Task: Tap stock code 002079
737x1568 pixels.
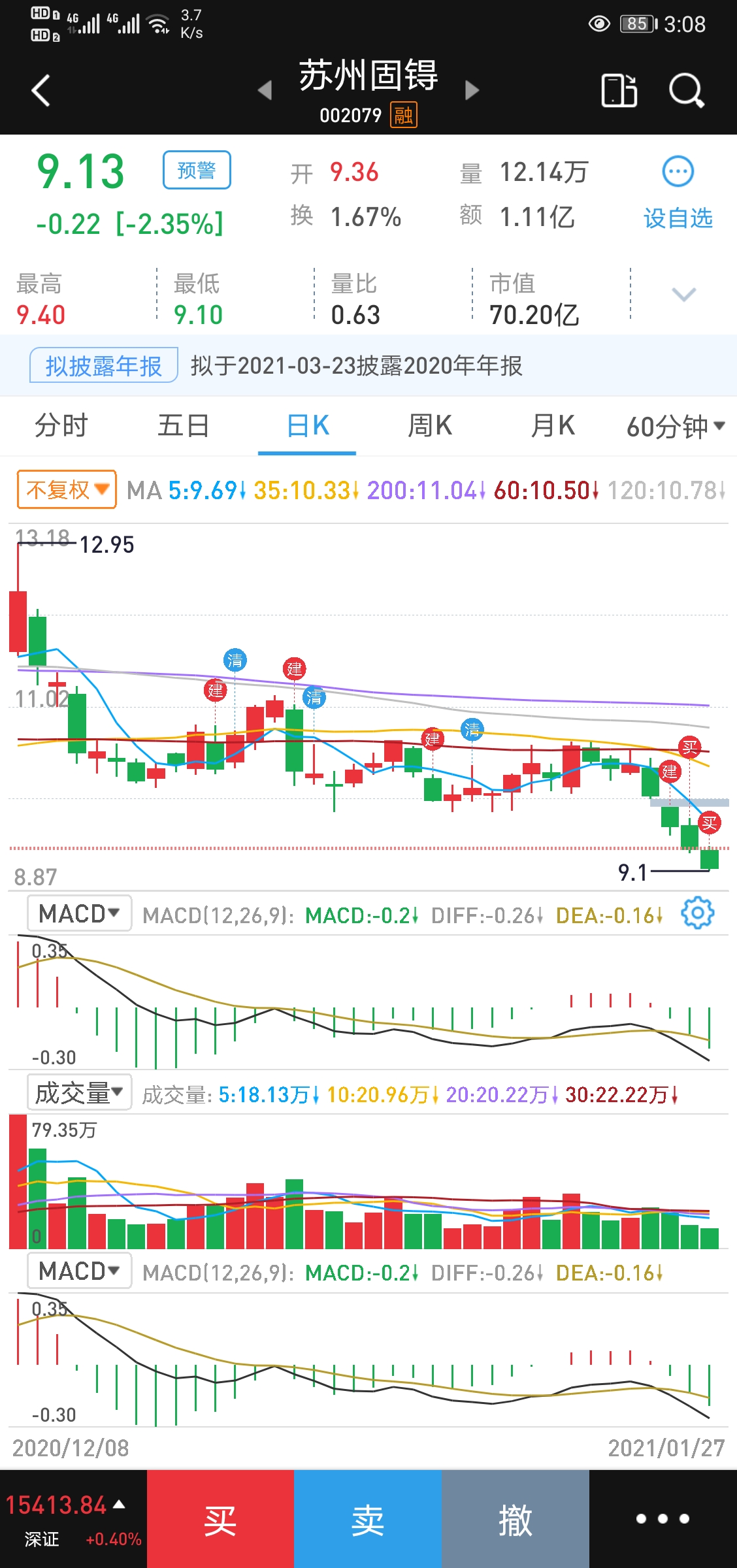Action: click(x=350, y=116)
